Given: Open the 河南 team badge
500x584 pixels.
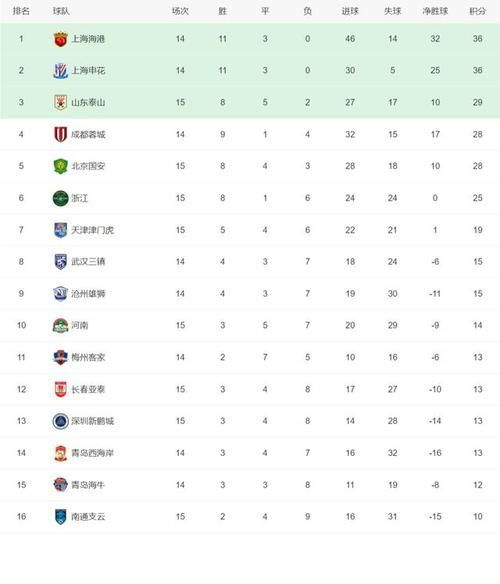Looking at the screenshot, I should click(x=60, y=326).
